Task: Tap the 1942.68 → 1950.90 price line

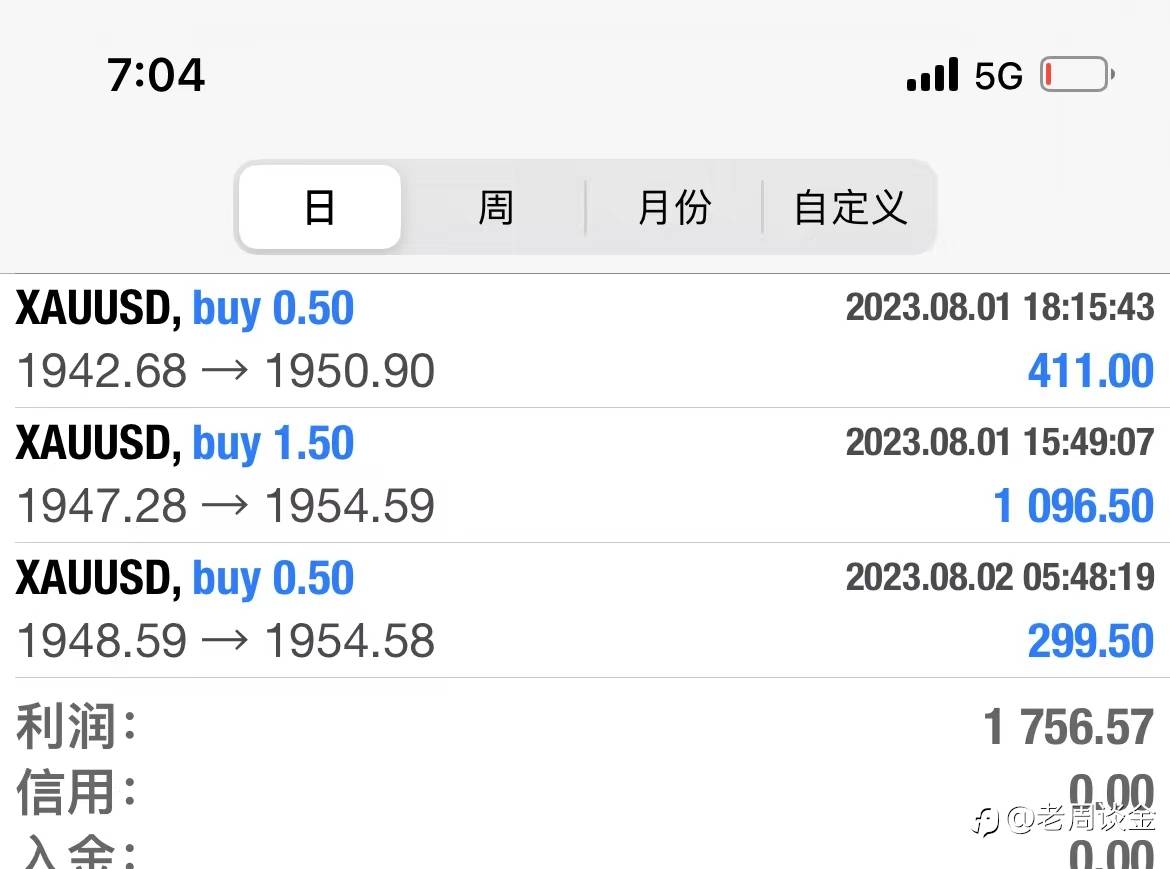Action: coord(225,371)
